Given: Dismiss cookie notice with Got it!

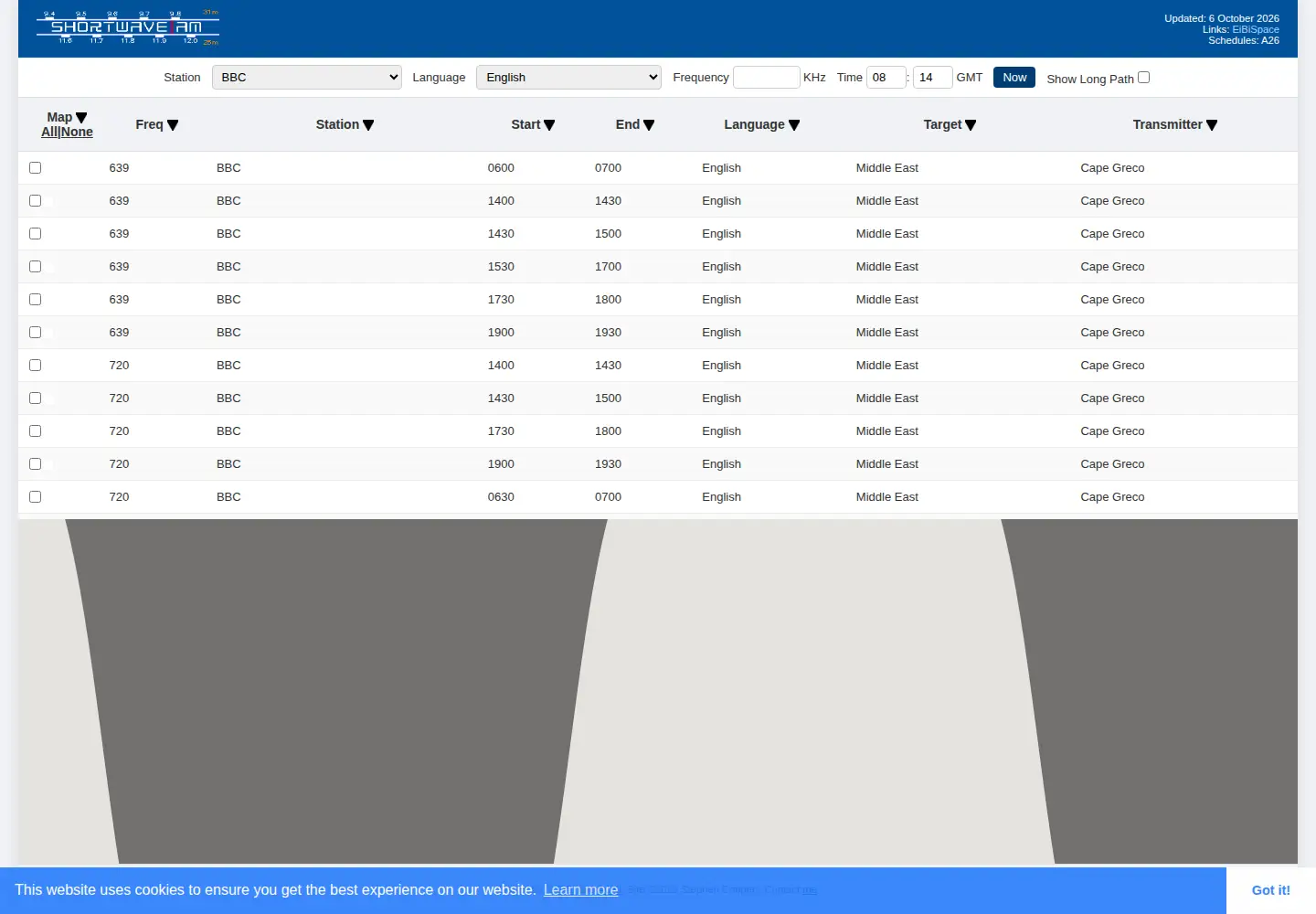Looking at the screenshot, I should tap(1270, 890).
